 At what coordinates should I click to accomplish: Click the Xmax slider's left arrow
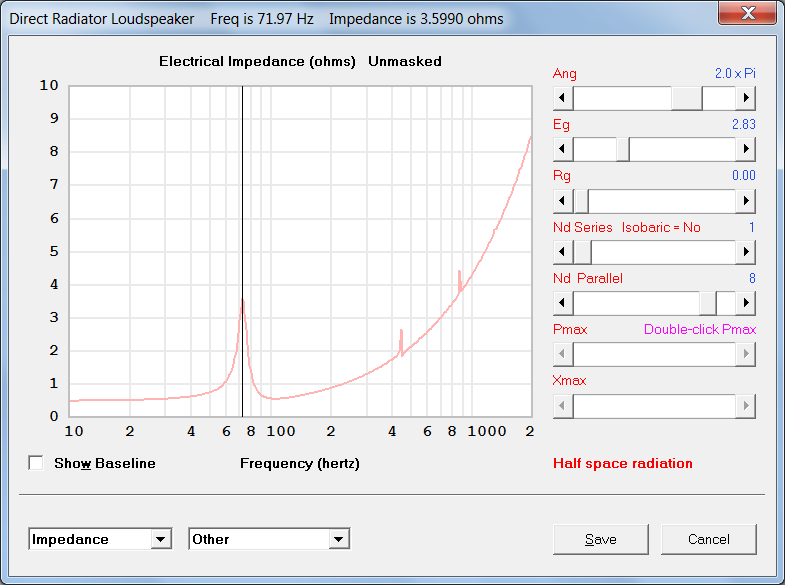(563, 405)
